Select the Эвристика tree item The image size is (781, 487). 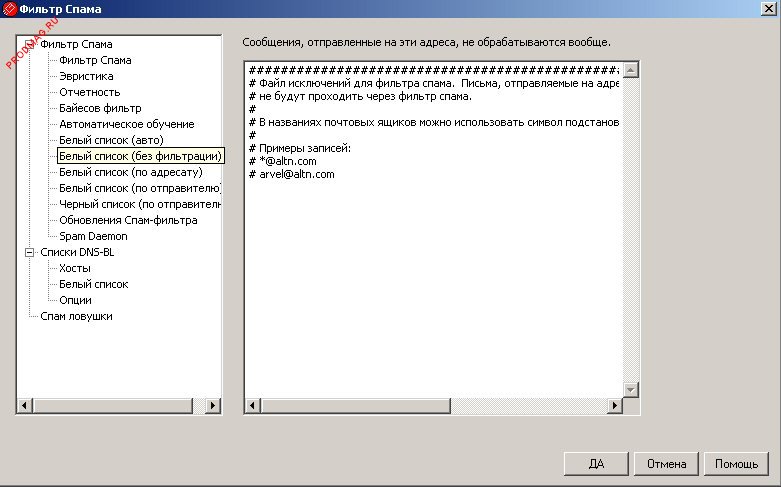pos(86,76)
